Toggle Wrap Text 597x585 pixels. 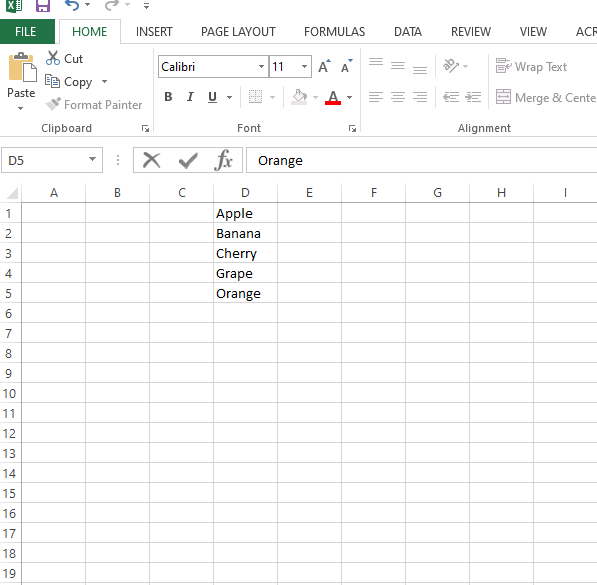point(532,66)
